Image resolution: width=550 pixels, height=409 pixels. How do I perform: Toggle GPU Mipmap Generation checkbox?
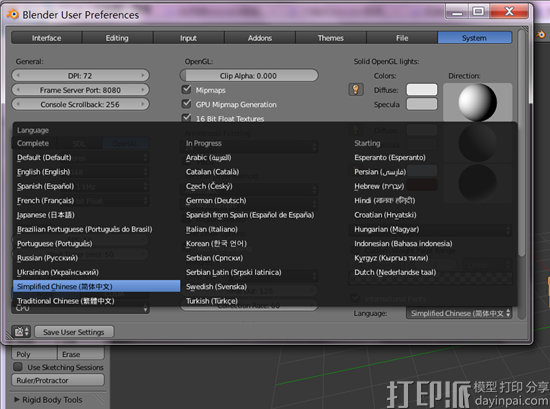[187, 104]
